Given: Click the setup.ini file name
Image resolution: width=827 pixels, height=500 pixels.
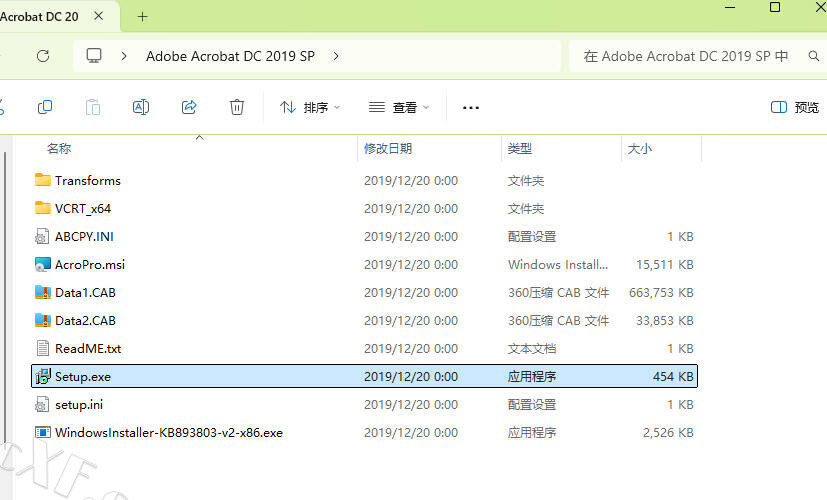Looking at the screenshot, I should [x=79, y=405].
